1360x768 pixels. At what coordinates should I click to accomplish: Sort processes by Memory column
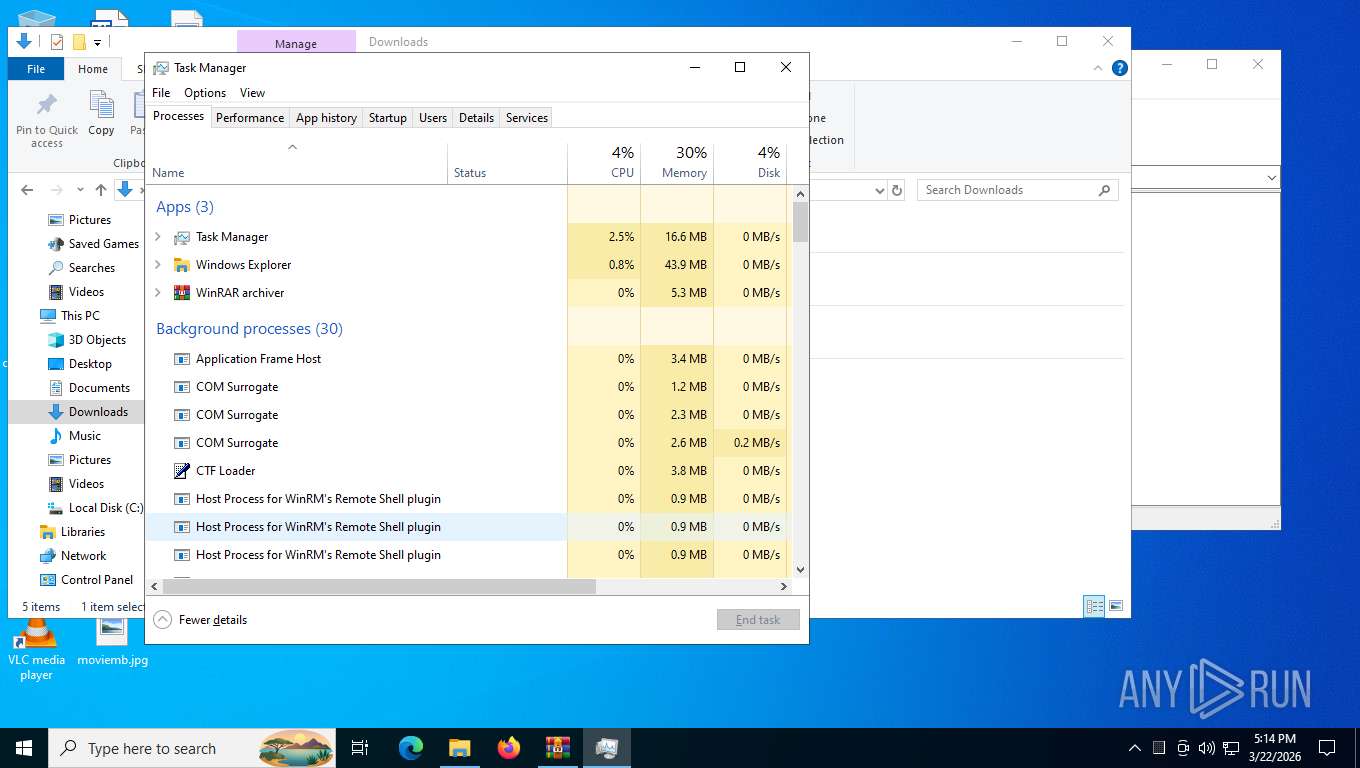pyautogui.click(x=677, y=163)
